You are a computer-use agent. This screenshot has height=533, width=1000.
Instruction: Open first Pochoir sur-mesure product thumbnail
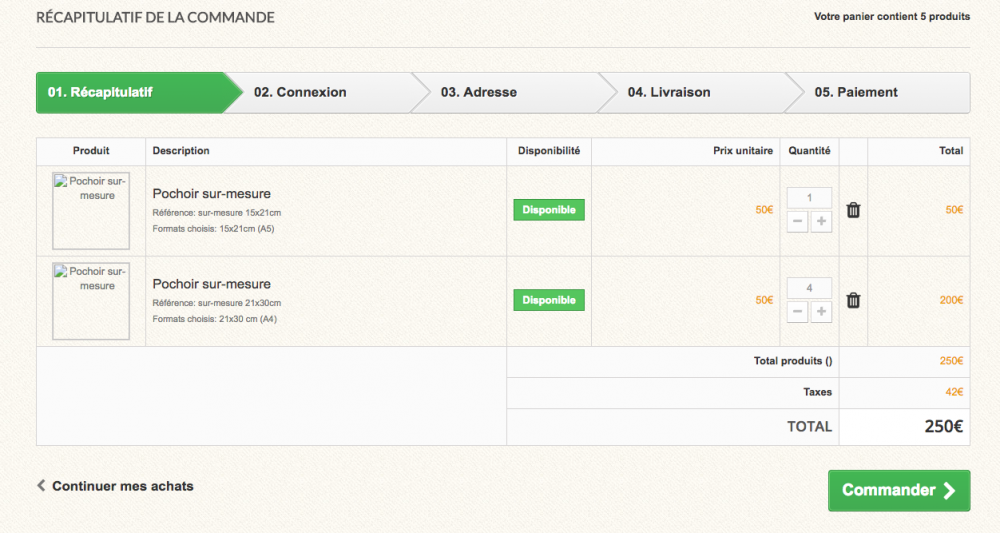pos(91,210)
